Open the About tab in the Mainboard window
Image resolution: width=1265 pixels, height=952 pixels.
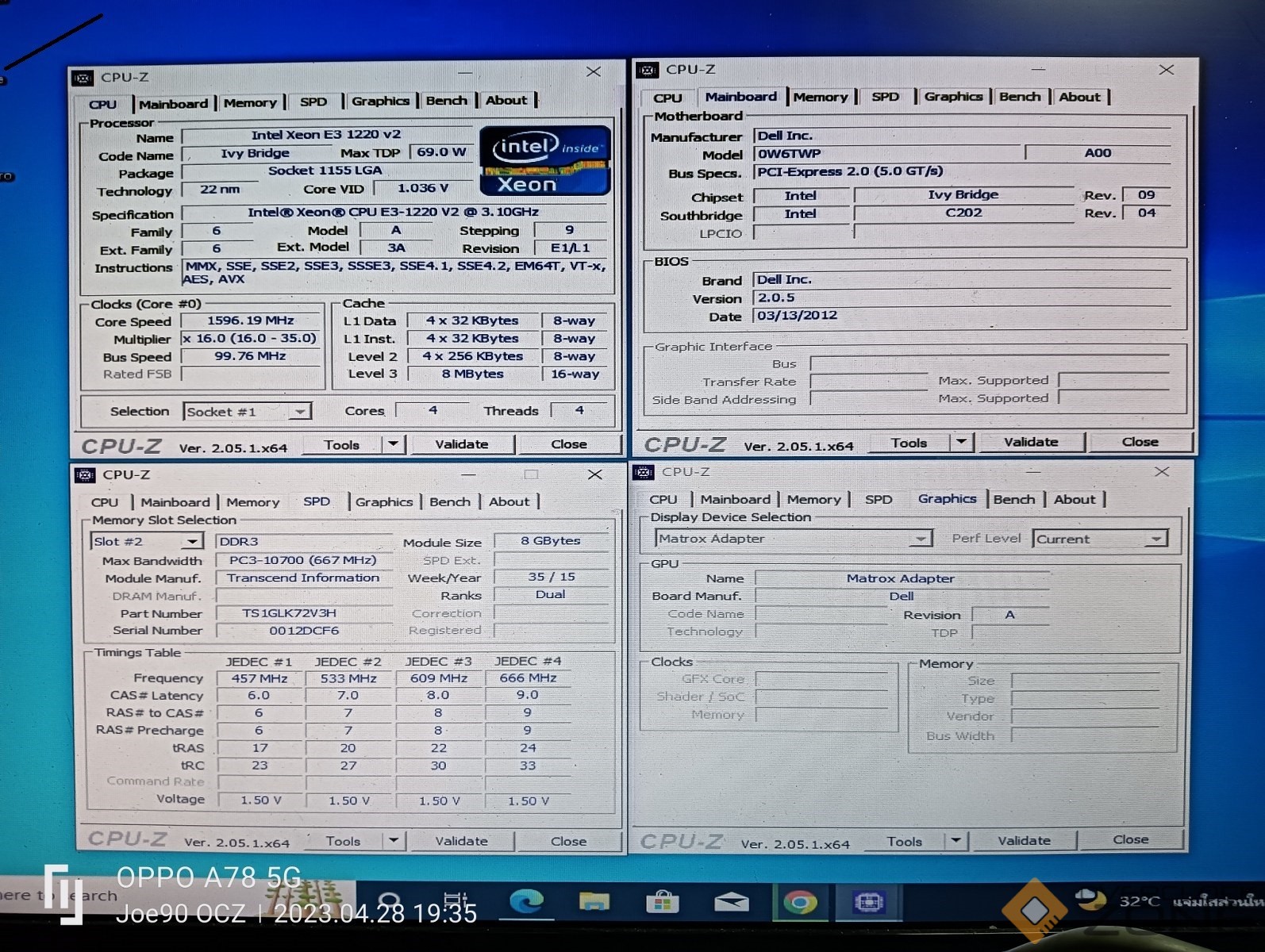pos(1079,97)
